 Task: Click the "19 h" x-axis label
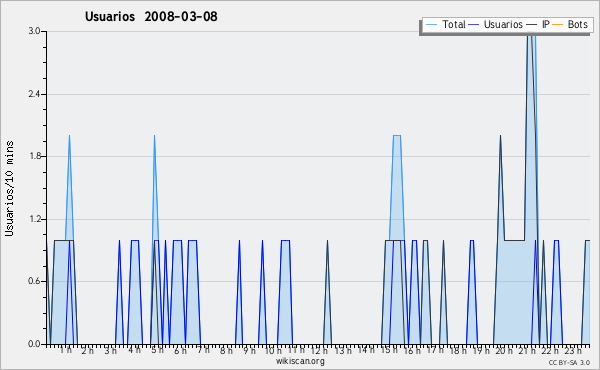click(x=481, y=350)
